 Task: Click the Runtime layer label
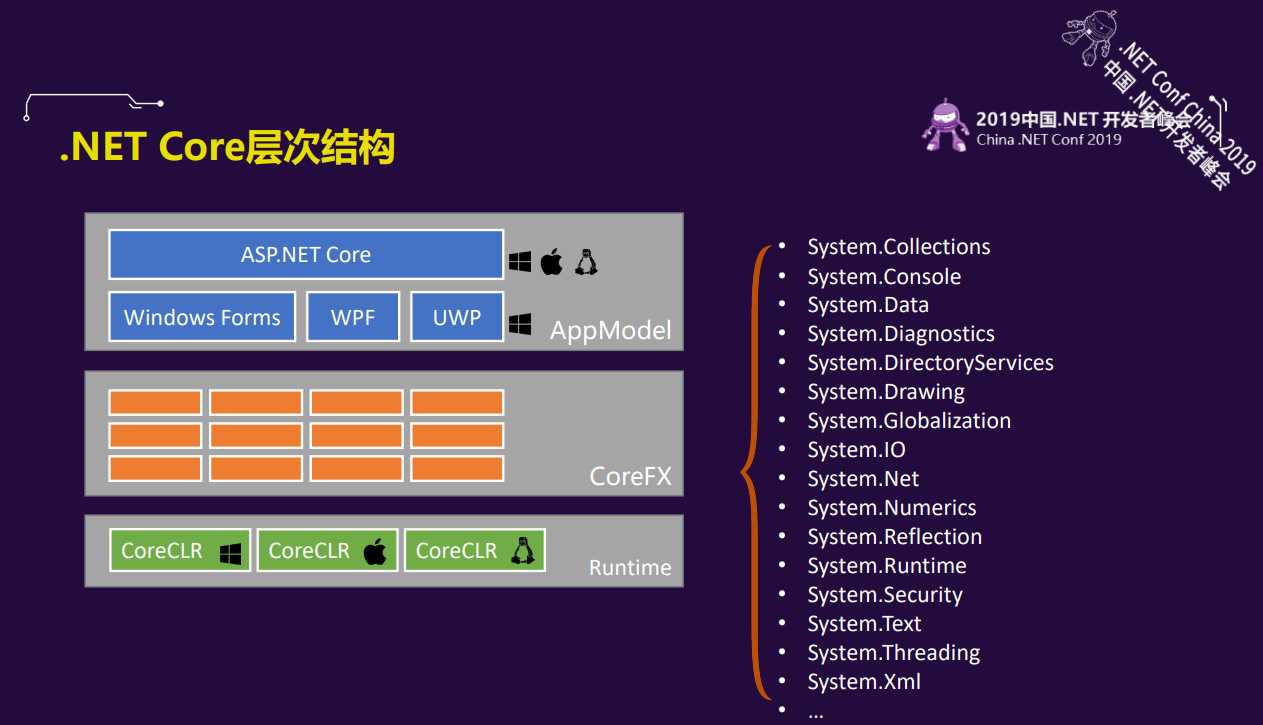pos(630,567)
